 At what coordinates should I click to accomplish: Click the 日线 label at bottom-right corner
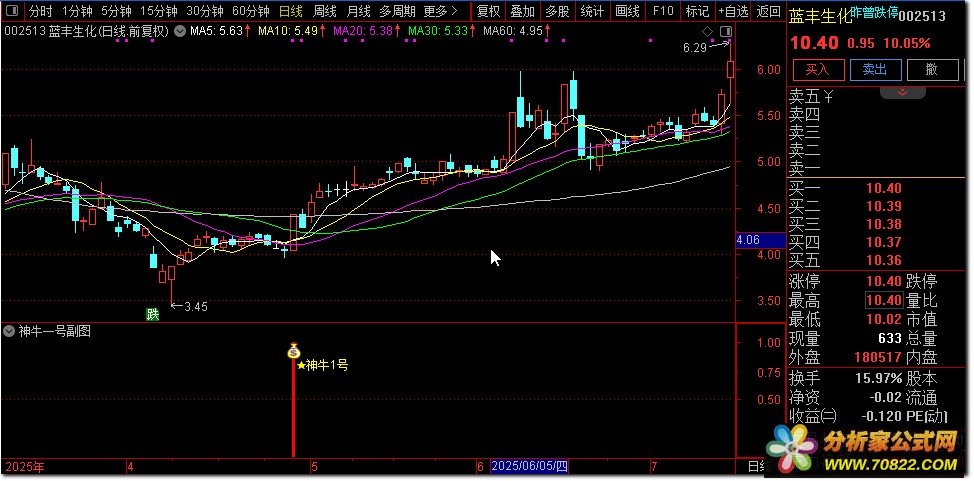pyautogui.click(x=757, y=466)
